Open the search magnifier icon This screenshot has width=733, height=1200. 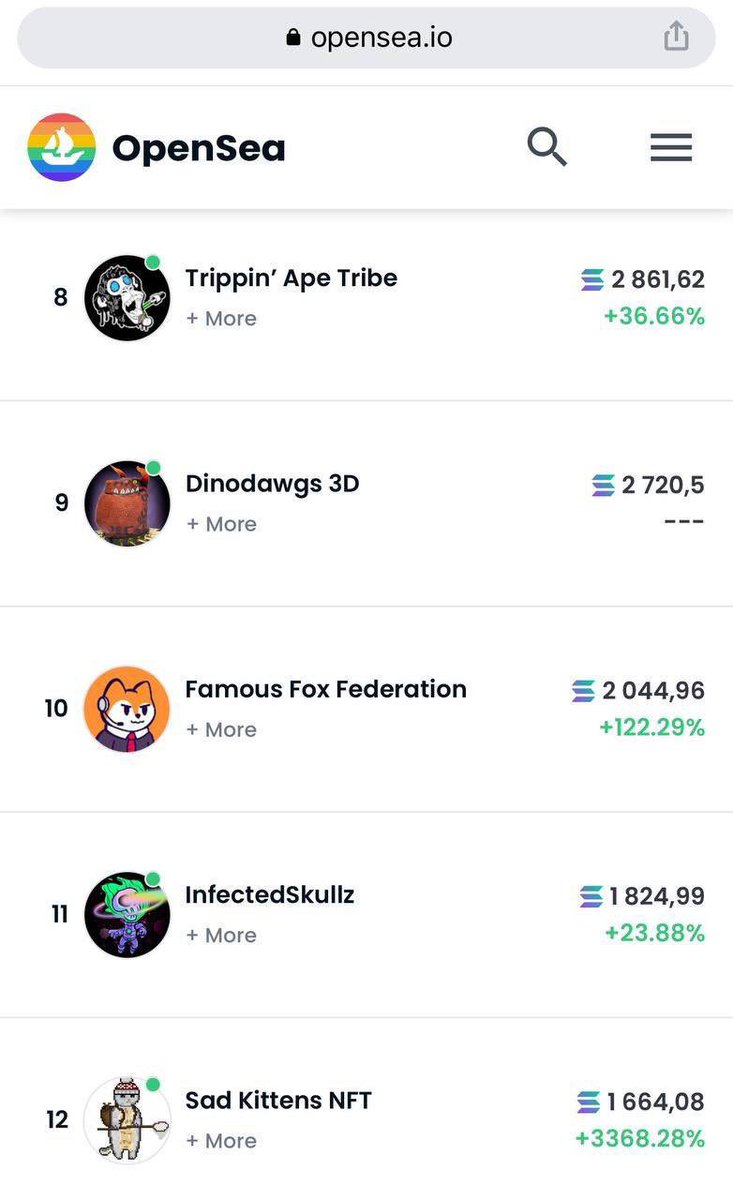click(547, 148)
